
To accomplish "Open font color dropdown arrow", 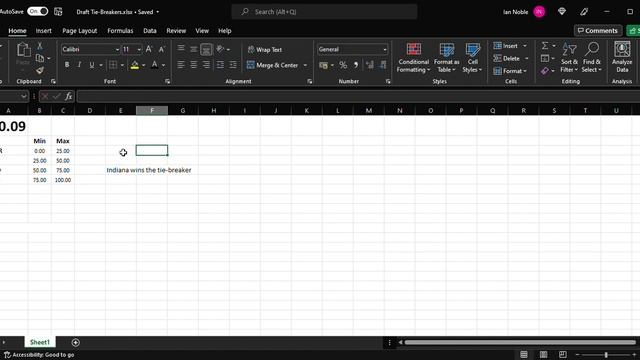I will (x=163, y=65).
